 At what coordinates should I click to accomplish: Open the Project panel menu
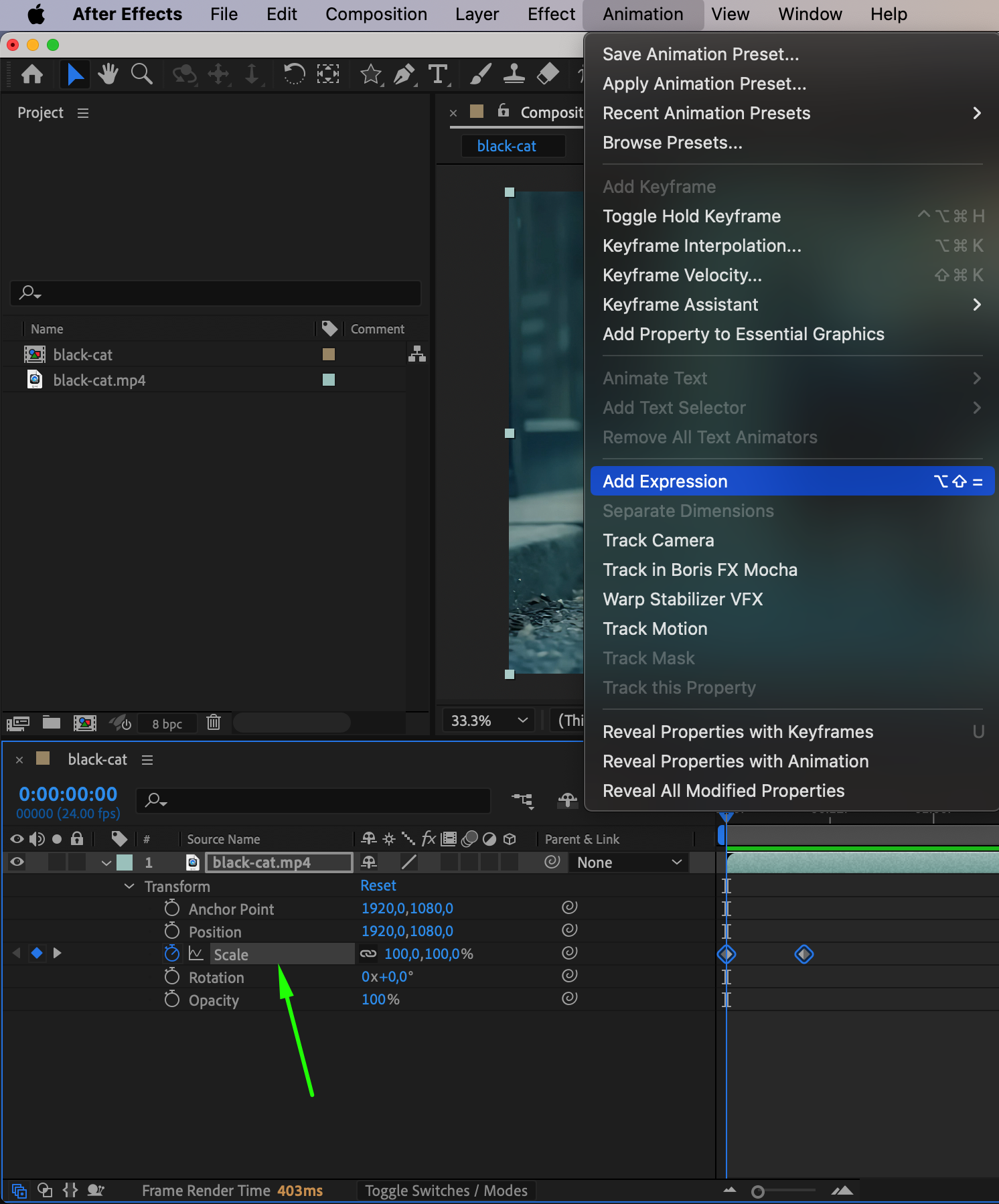point(83,113)
